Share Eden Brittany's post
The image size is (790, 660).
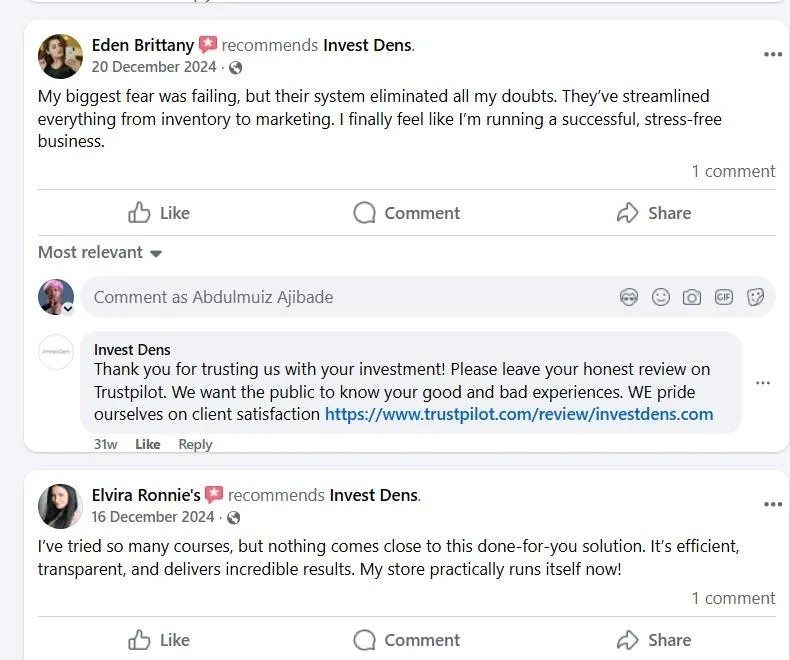point(654,213)
